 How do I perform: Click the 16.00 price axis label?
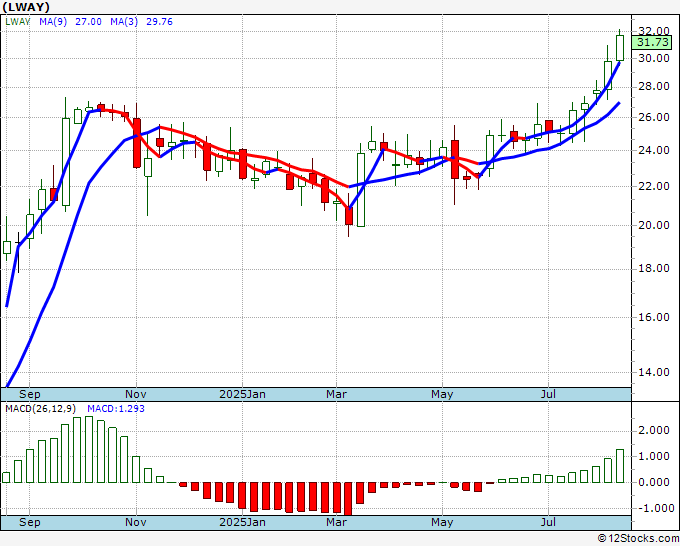tap(654, 317)
